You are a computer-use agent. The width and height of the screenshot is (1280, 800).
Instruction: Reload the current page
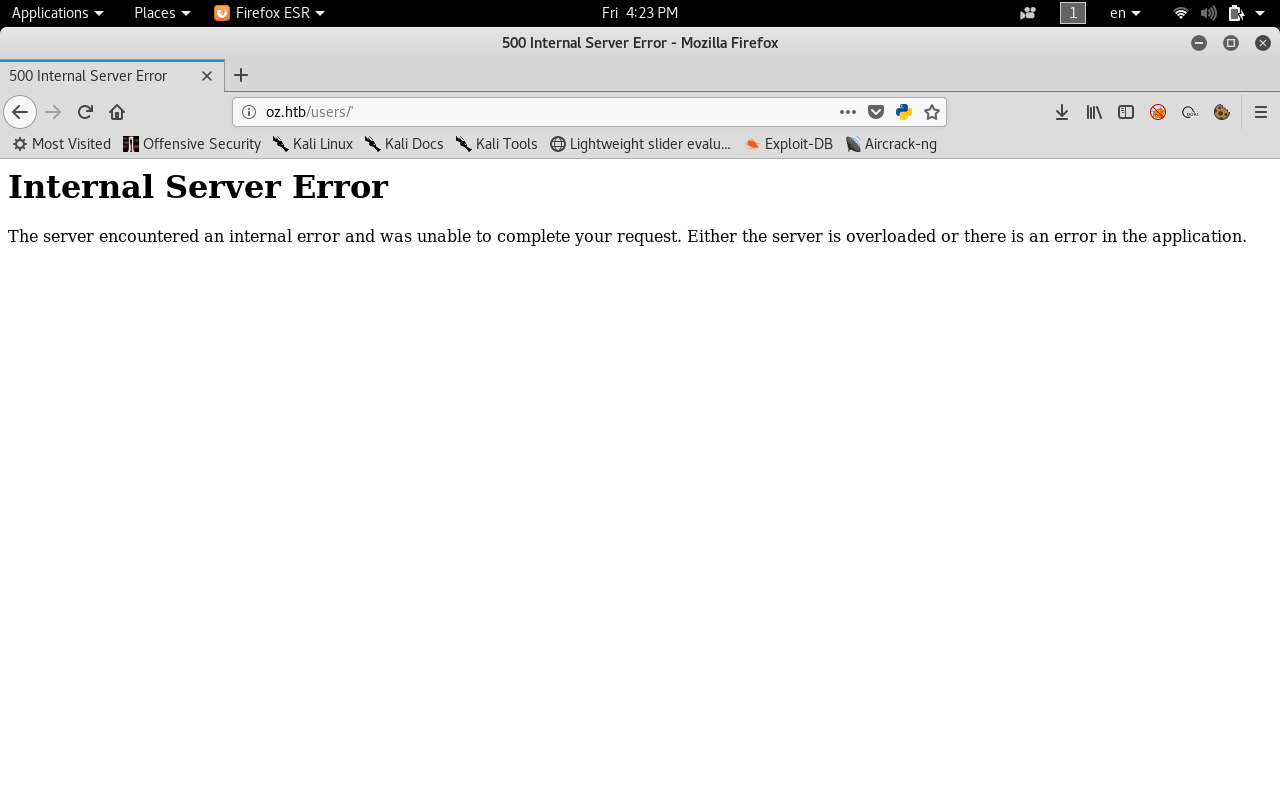tap(85, 112)
